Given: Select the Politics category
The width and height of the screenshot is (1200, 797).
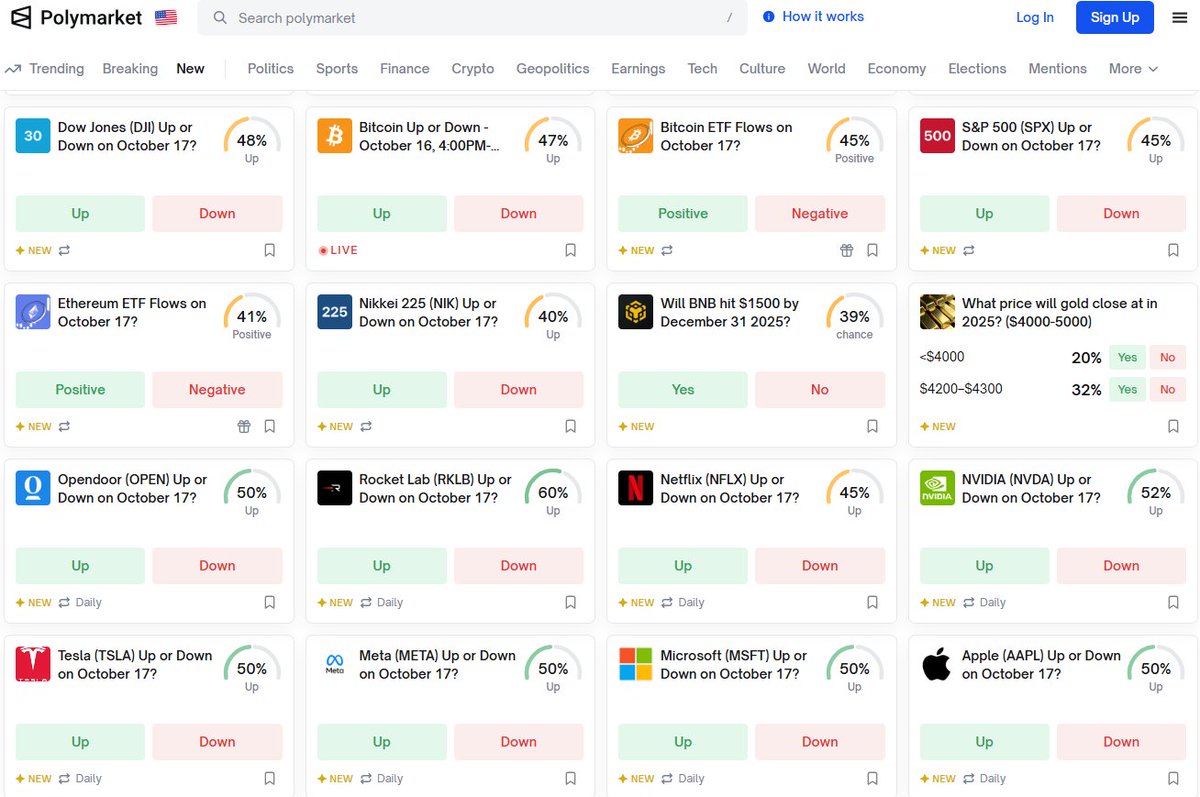Looking at the screenshot, I should coord(270,68).
